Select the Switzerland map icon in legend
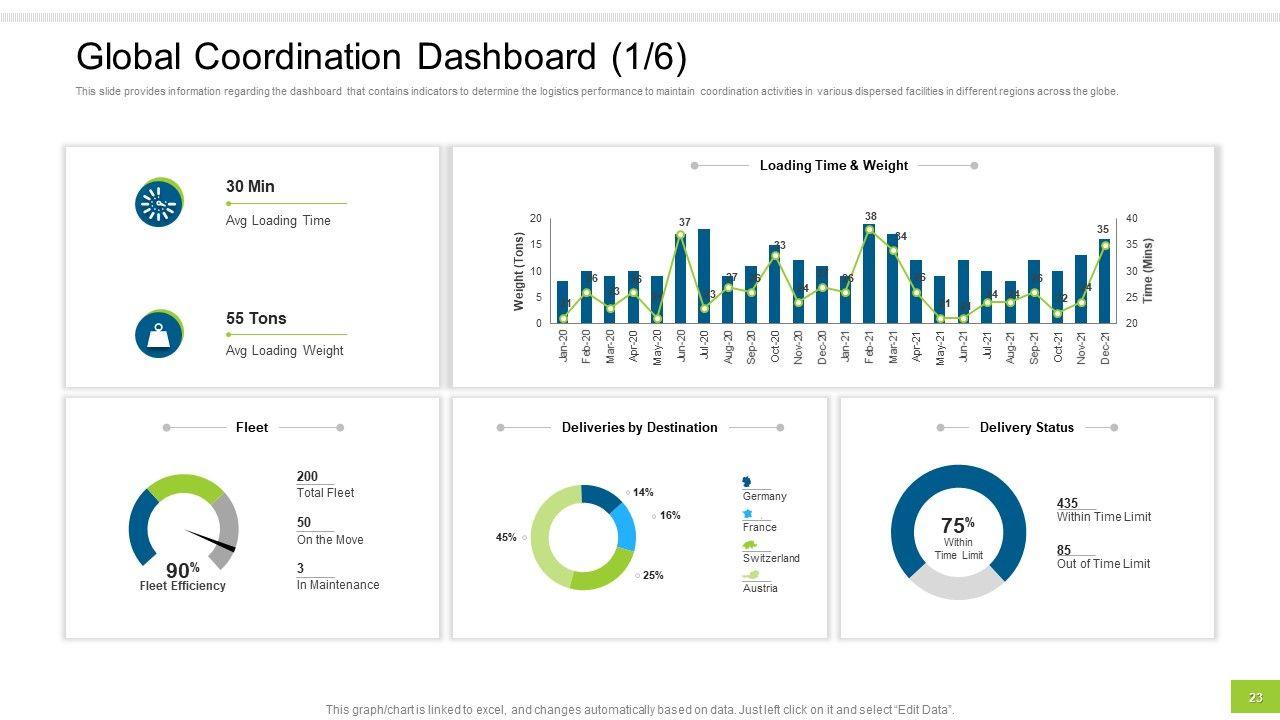This screenshot has width=1280, height=720. (750, 545)
